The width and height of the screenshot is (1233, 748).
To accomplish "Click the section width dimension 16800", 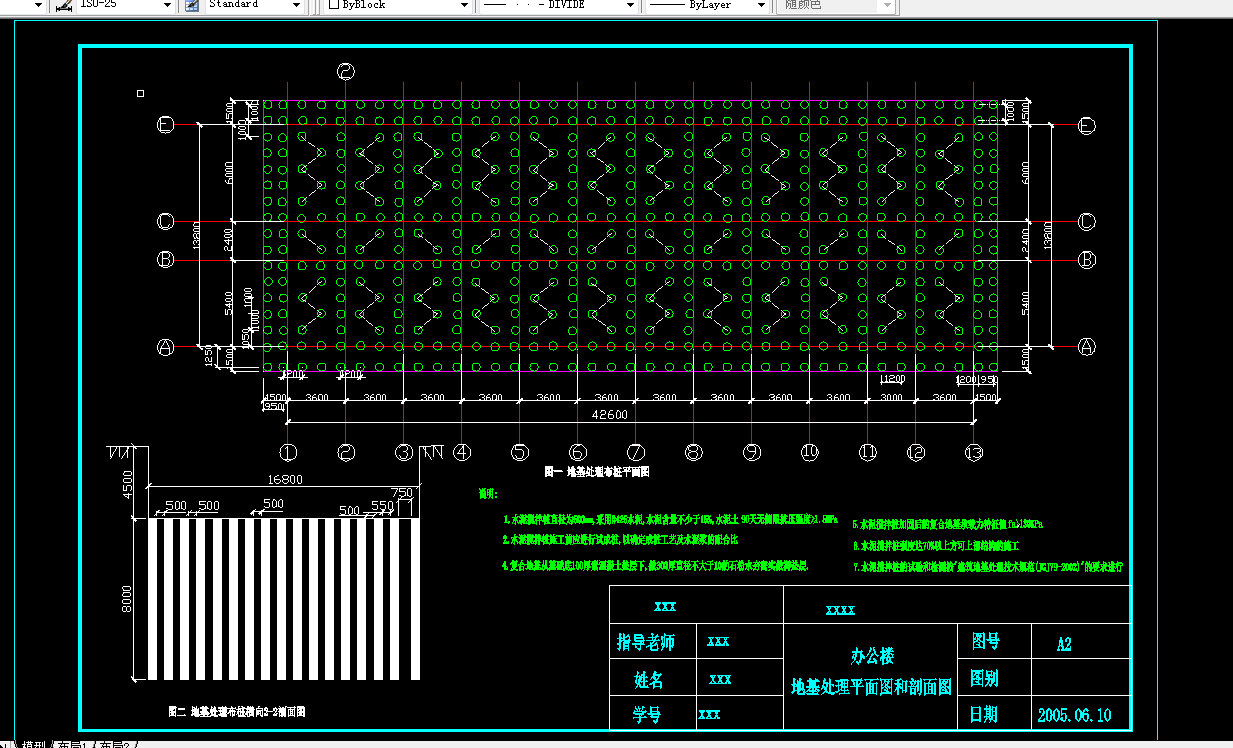I will click(x=284, y=479).
